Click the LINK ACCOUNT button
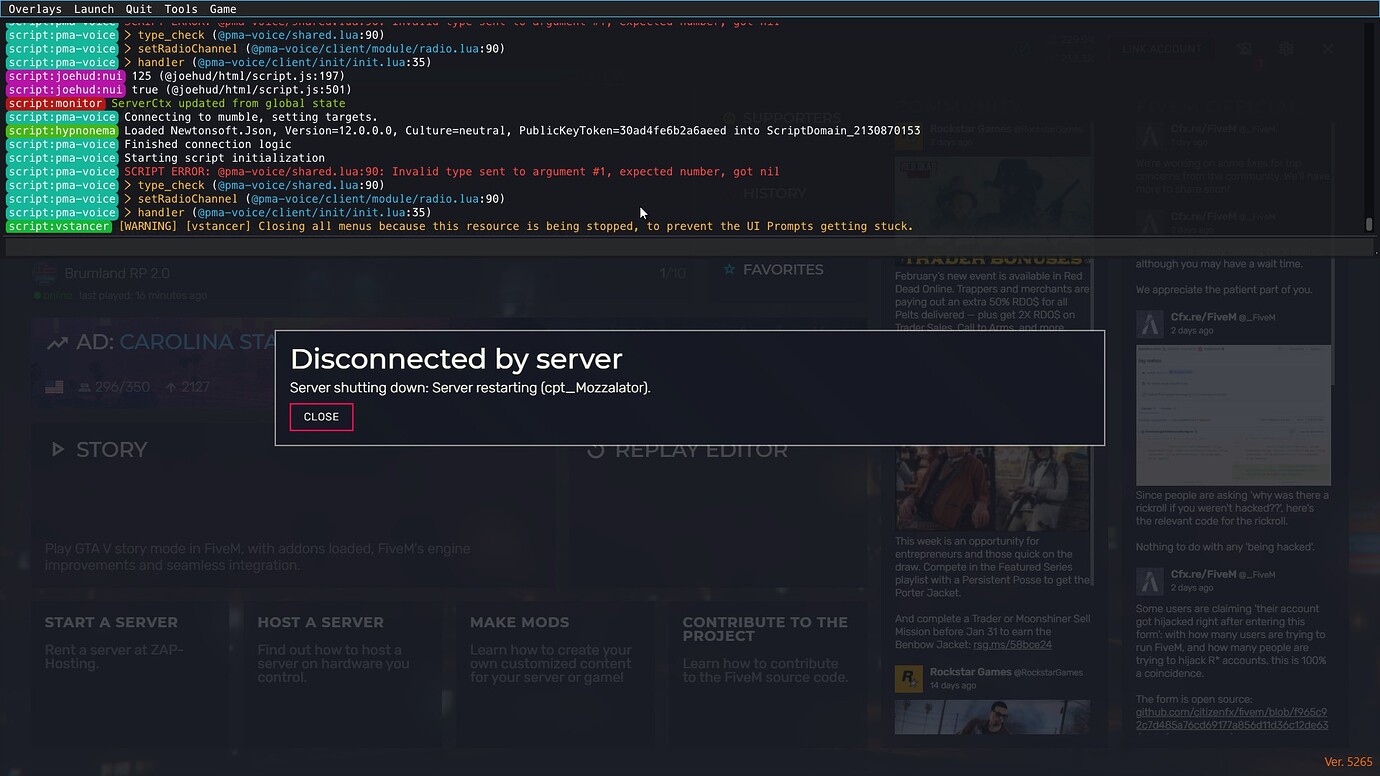The image size is (1380, 776). tap(1162, 48)
